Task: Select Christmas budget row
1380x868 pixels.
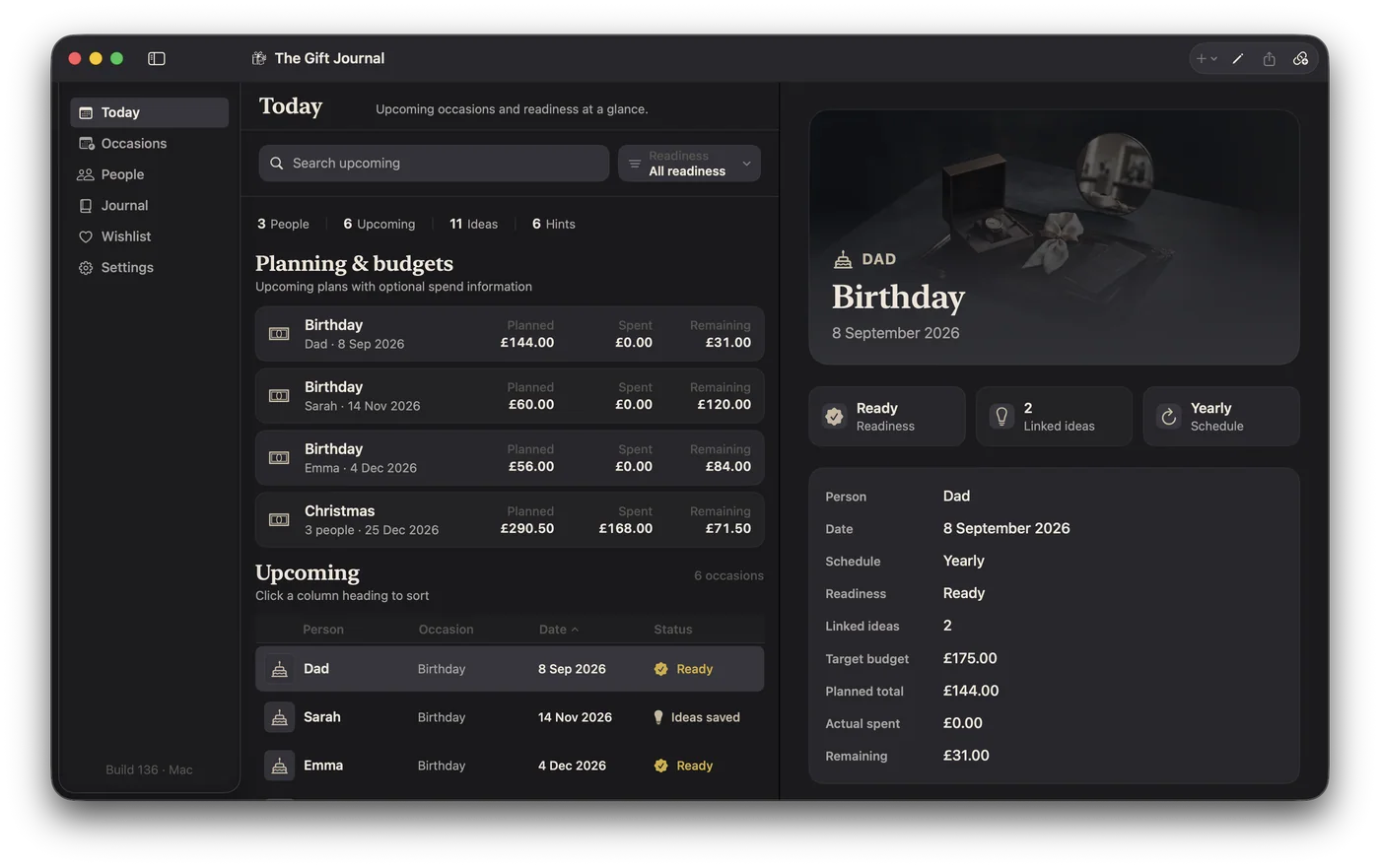Action: click(x=510, y=520)
